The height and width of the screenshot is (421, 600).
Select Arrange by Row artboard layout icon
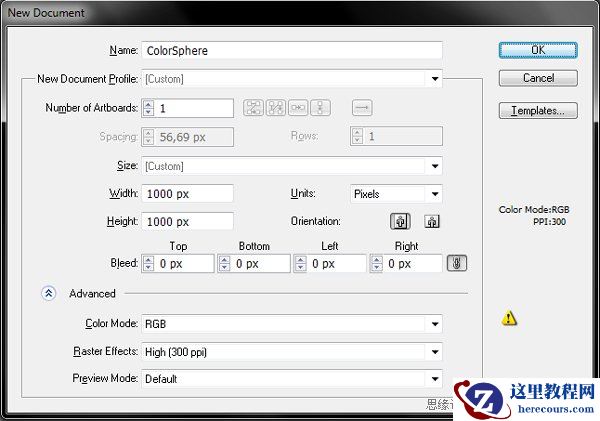point(298,108)
